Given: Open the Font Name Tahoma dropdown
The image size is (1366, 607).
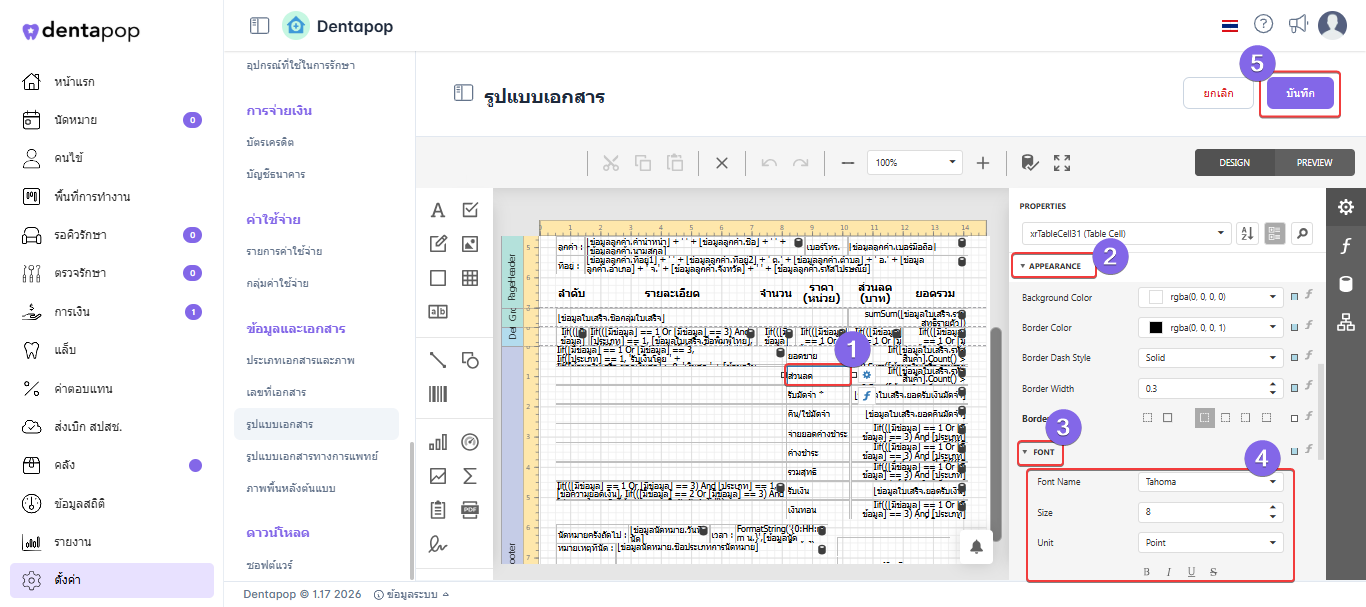Looking at the screenshot, I should coord(1211,482).
